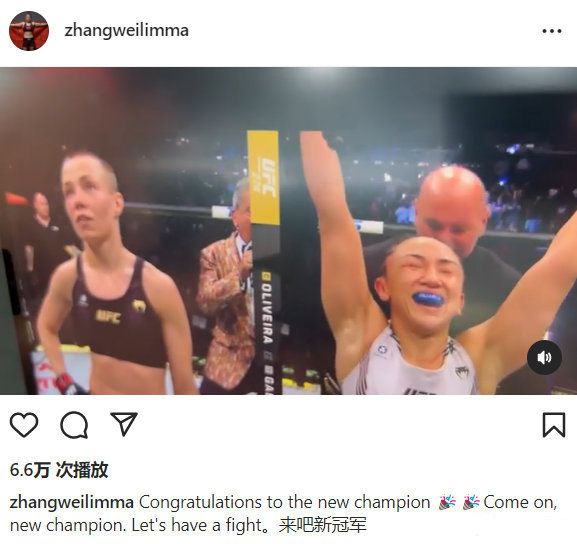This screenshot has height=544, width=577.
Task: Click the first party popper emoji in the caption
Action: 447,502
